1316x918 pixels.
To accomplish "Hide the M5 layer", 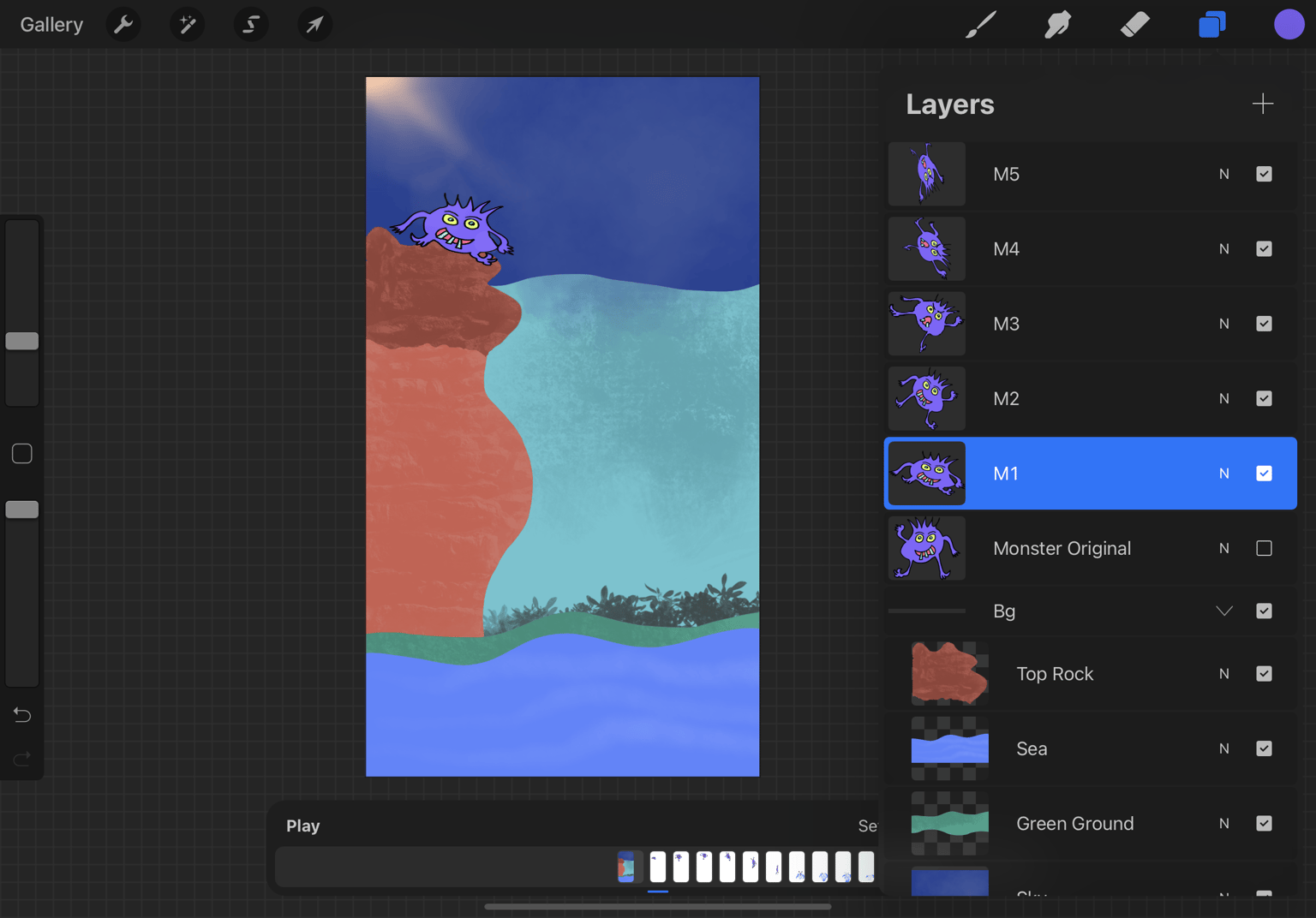I will tap(1264, 174).
